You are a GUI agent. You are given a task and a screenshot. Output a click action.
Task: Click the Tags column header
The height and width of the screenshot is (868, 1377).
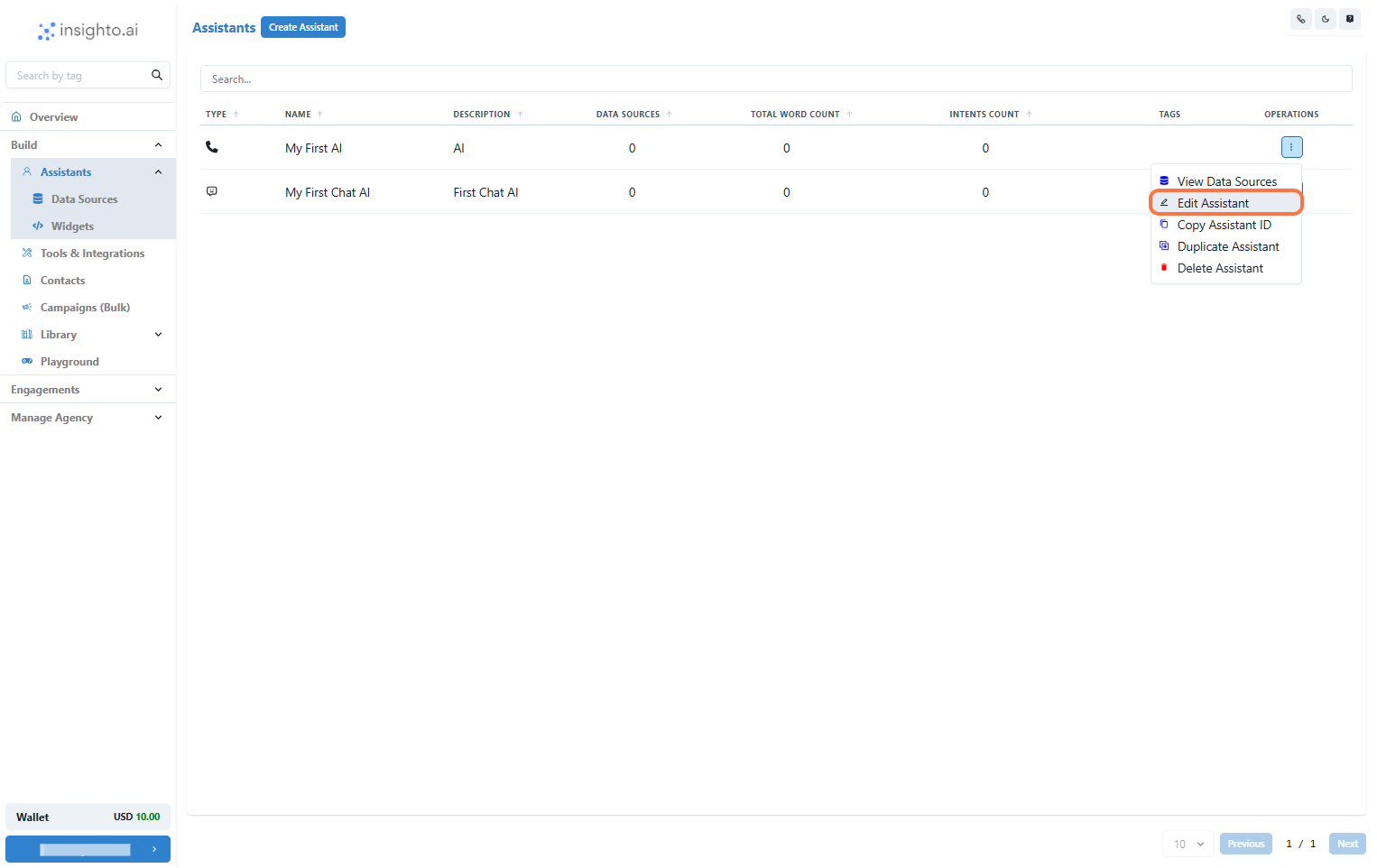coord(1169,115)
